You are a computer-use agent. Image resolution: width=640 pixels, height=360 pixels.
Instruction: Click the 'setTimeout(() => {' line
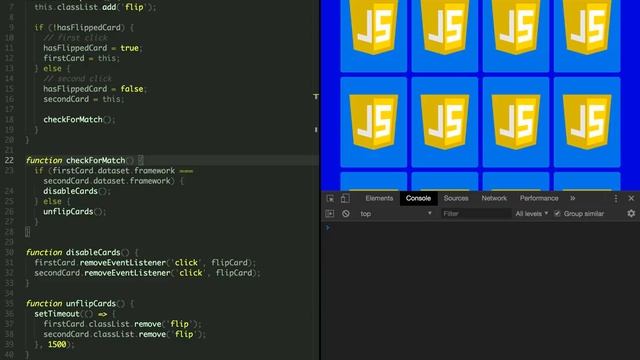[75, 313]
